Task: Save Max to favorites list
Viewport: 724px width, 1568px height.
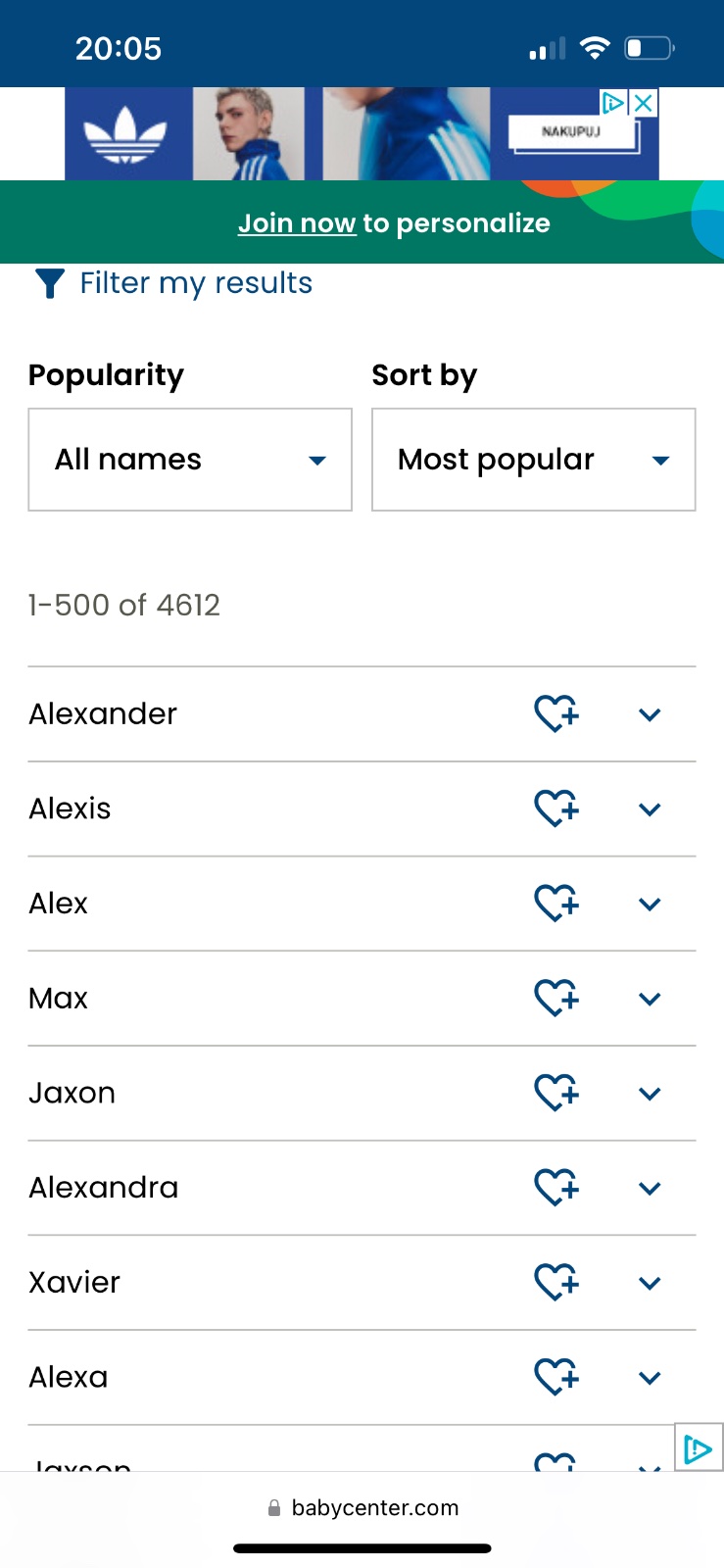Action: coord(556,998)
